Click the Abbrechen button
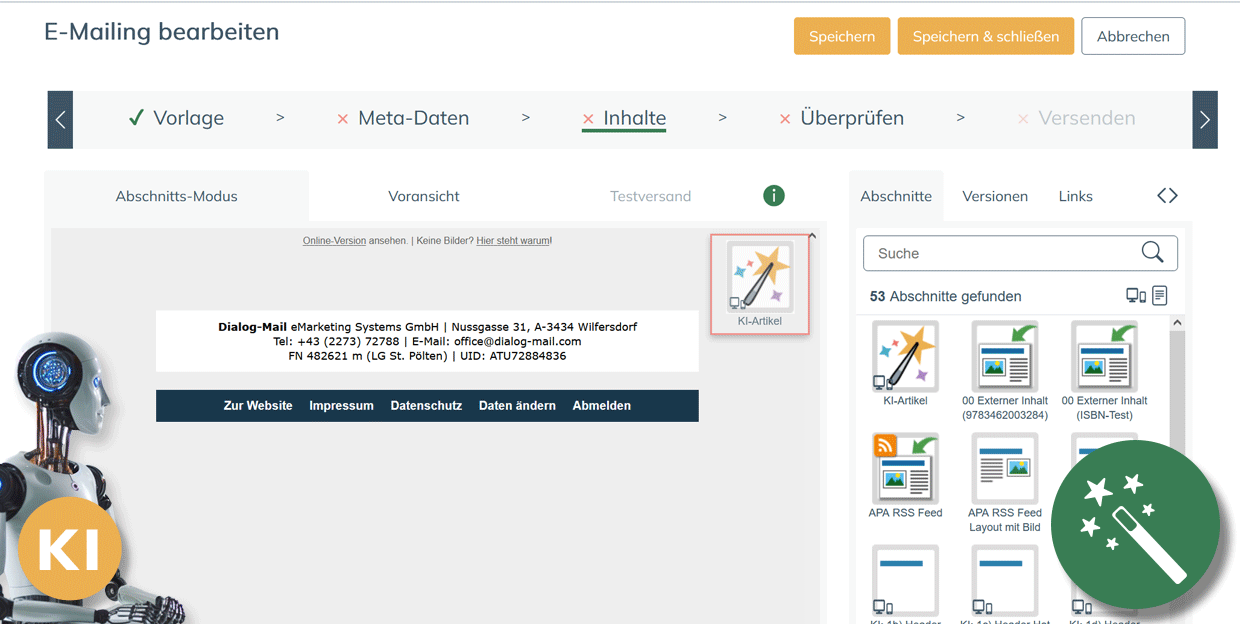This screenshot has width=1240, height=624. click(x=1133, y=36)
